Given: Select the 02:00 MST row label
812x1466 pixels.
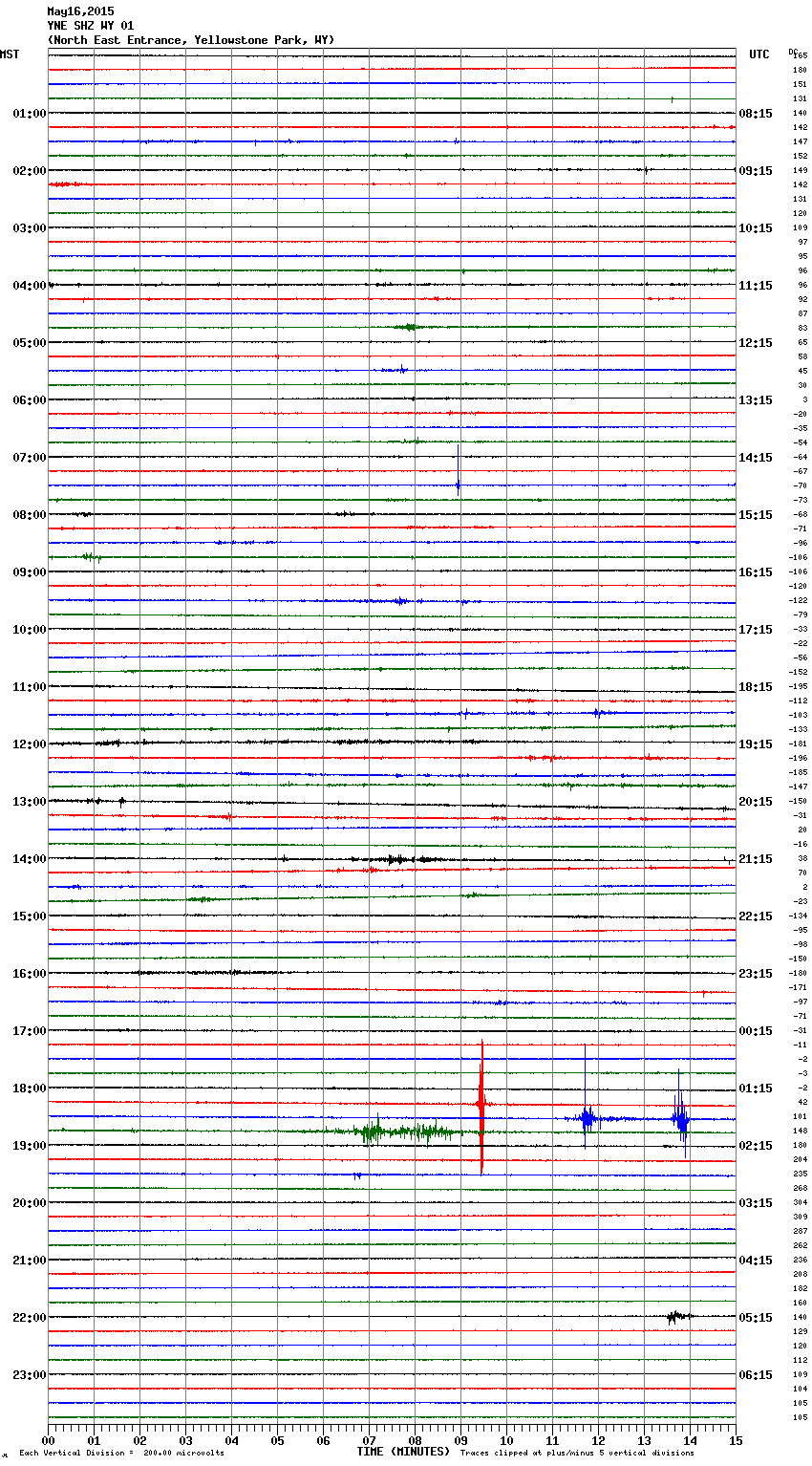Looking at the screenshot, I should pyautogui.click(x=29, y=171).
